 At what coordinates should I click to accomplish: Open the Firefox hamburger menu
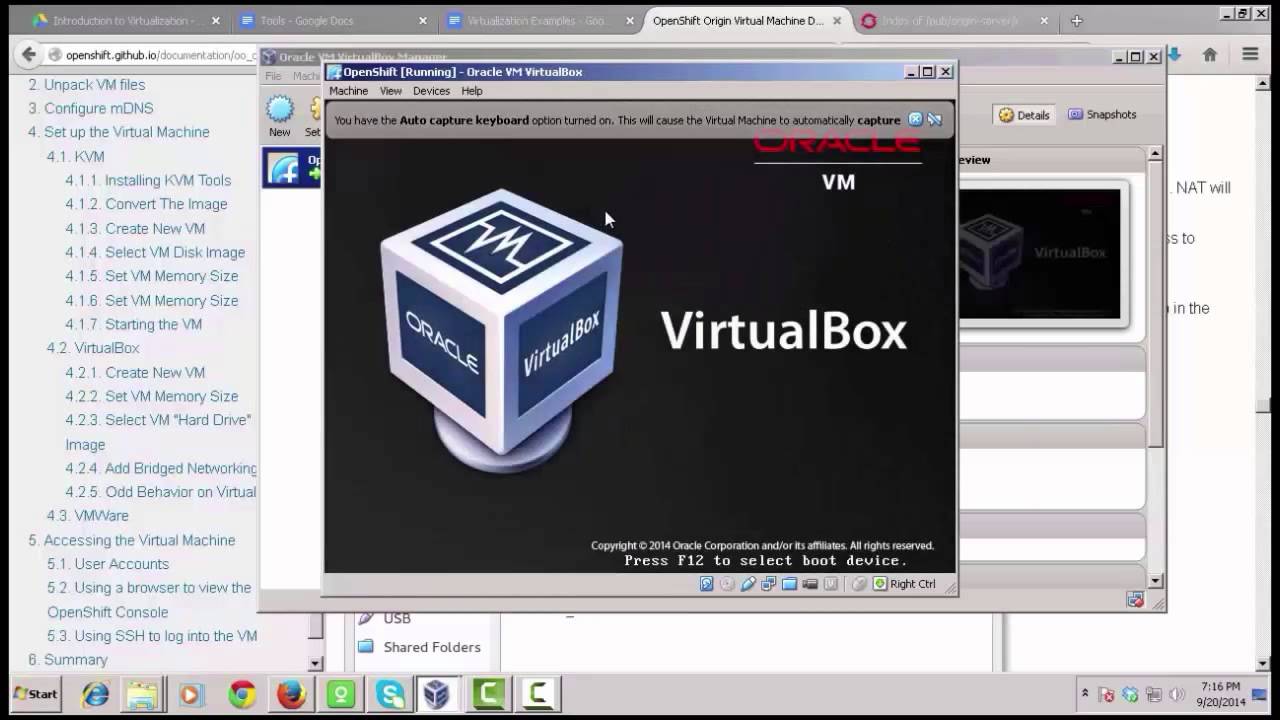[1250, 55]
